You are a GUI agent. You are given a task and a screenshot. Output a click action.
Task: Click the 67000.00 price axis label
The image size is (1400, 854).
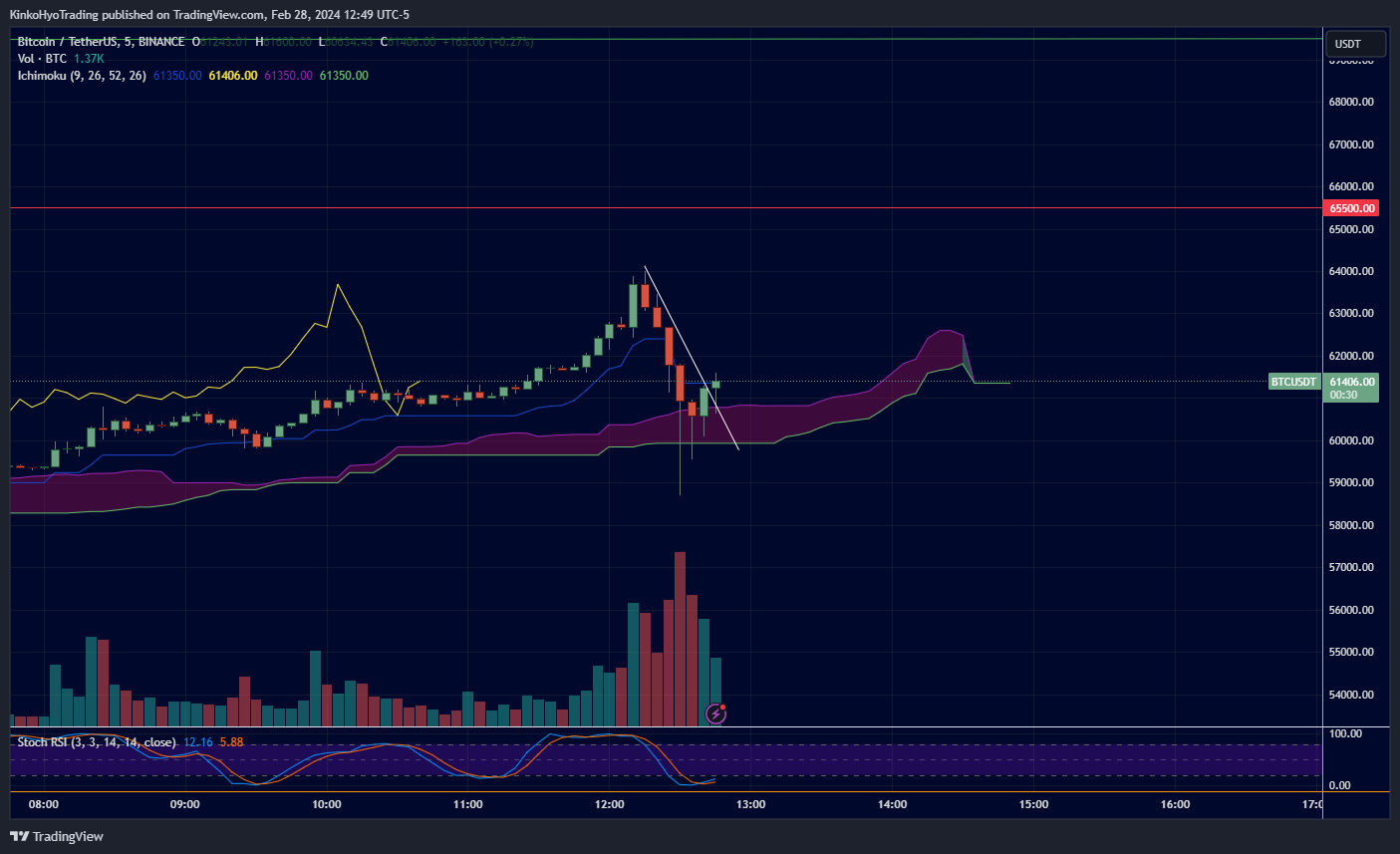pyautogui.click(x=1352, y=144)
